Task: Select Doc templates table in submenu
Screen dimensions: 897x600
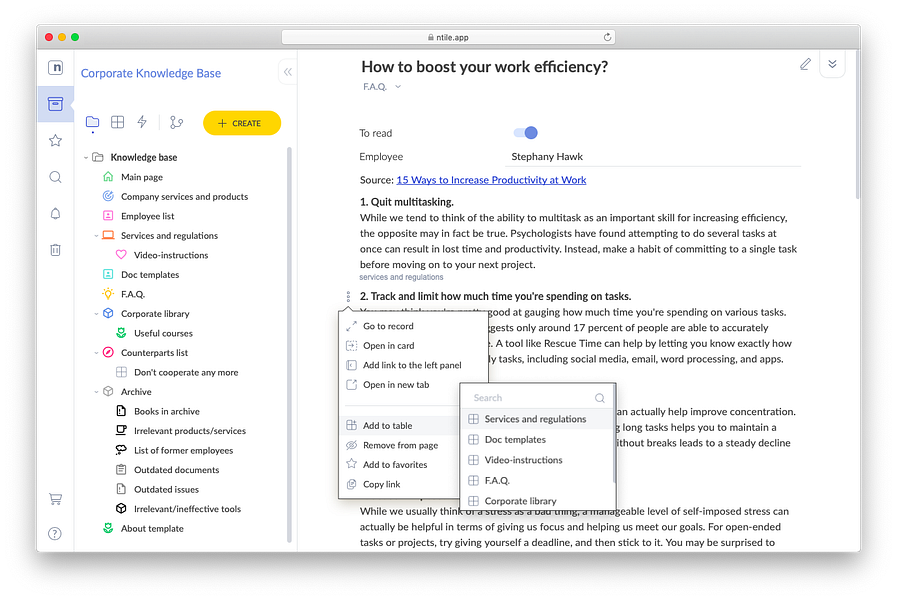Action: 537,439
